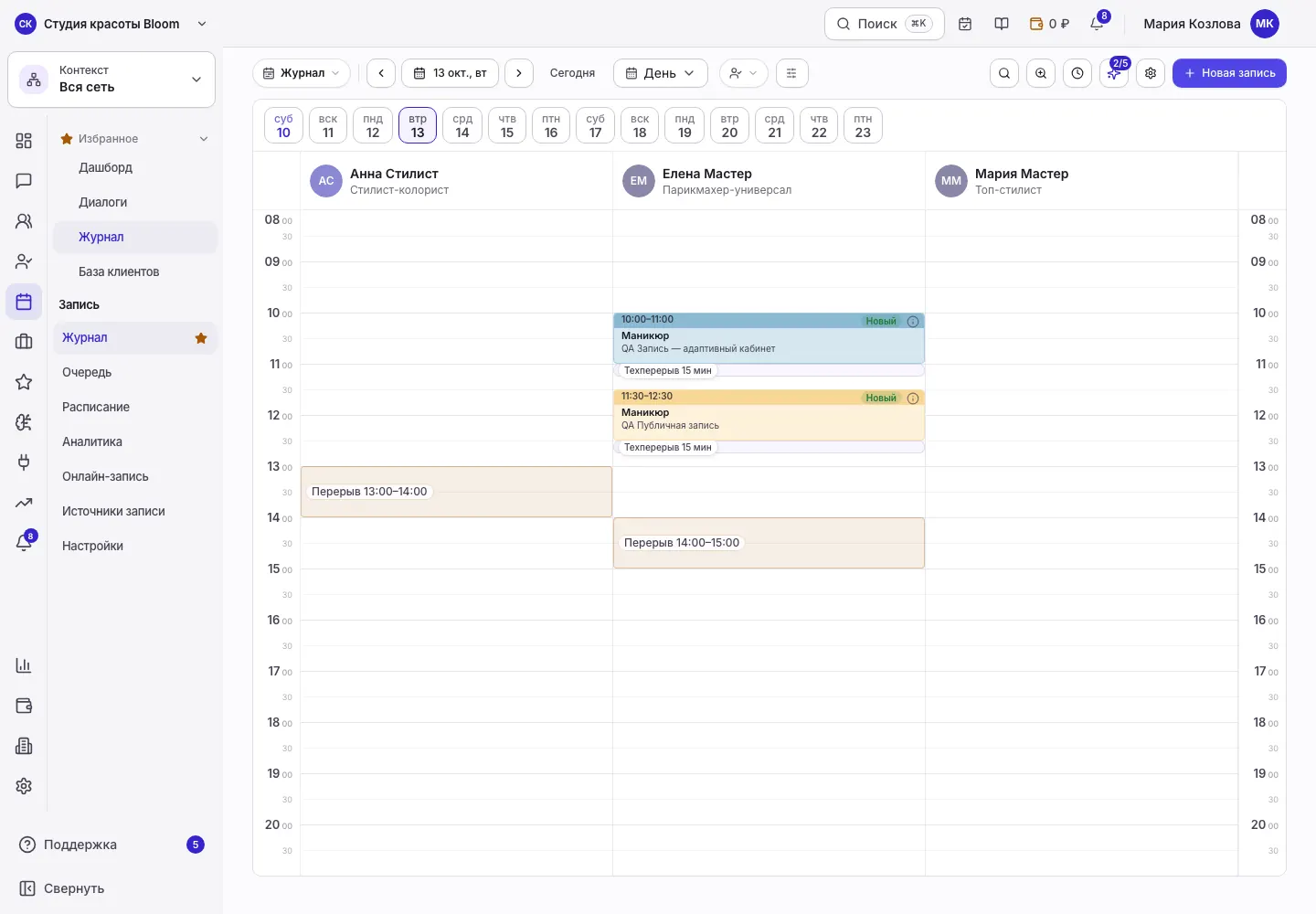Click the Новая запись button
Image resolution: width=1316 pixels, height=914 pixels.
coord(1229,73)
